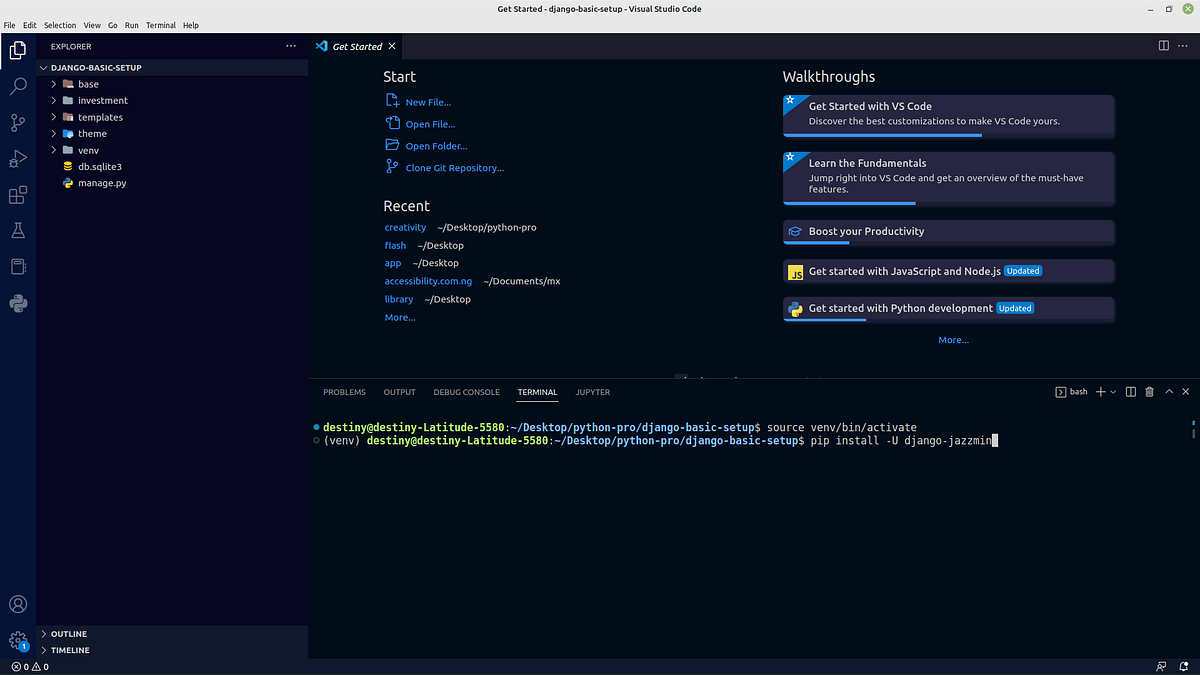
Task: Open the launch profile dropdown beside the plus
Action: point(1114,391)
